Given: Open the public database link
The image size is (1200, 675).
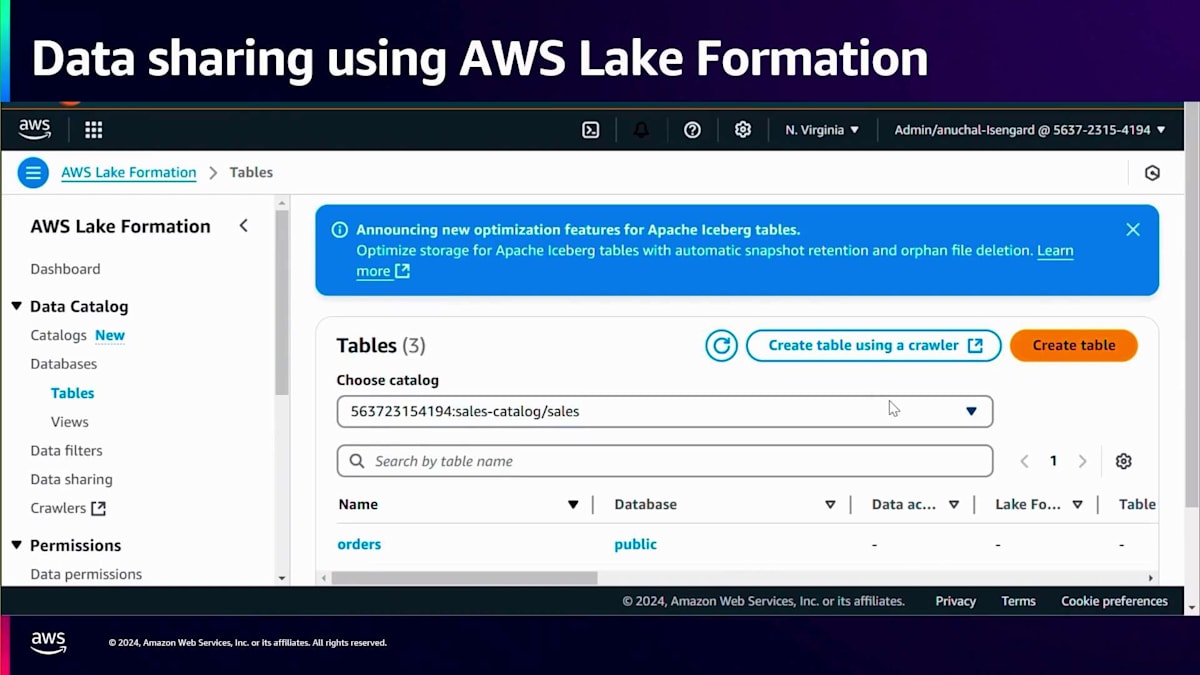Looking at the screenshot, I should [x=636, y=544].
